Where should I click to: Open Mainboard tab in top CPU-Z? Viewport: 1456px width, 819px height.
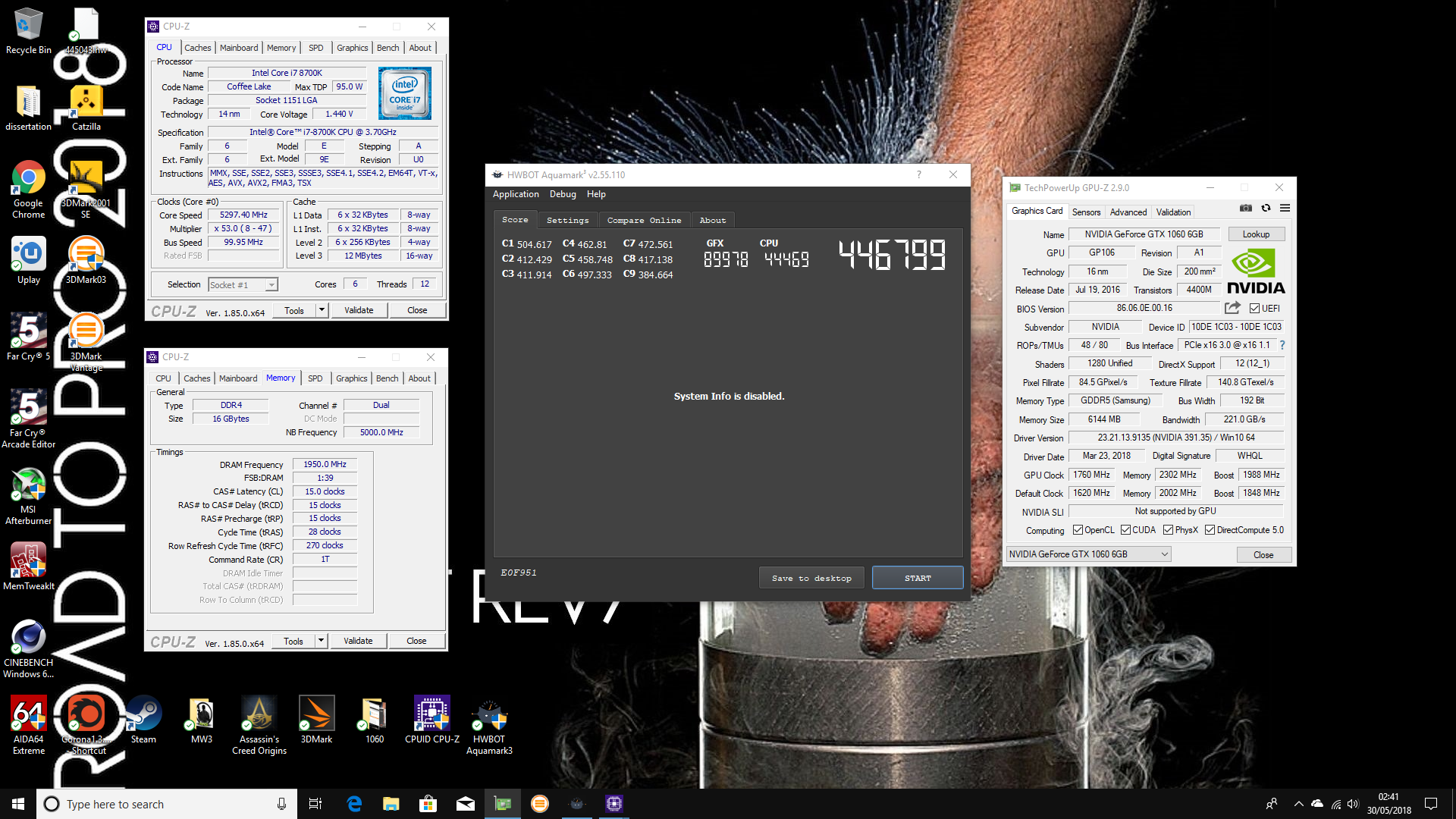[x=239, y=48]
